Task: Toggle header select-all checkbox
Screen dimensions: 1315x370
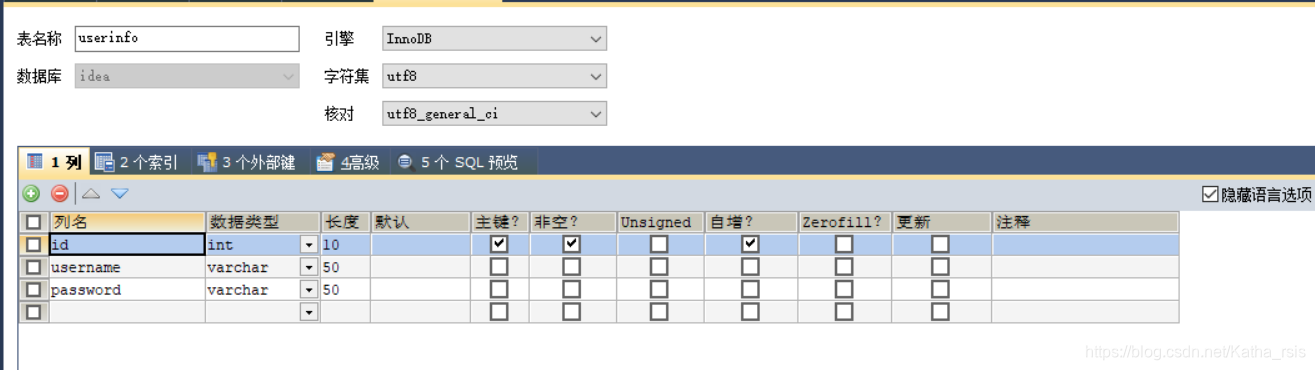Action: click(x=33, y=222)
